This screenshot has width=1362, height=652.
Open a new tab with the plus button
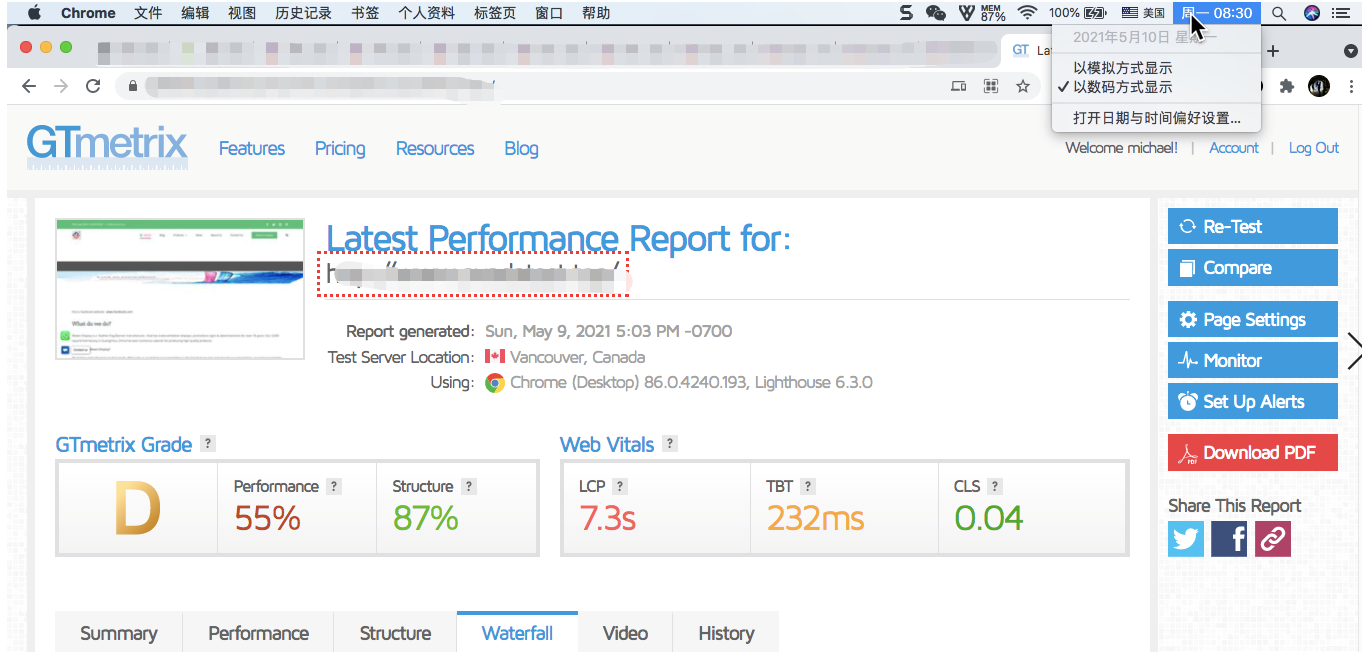[1273, 50]
